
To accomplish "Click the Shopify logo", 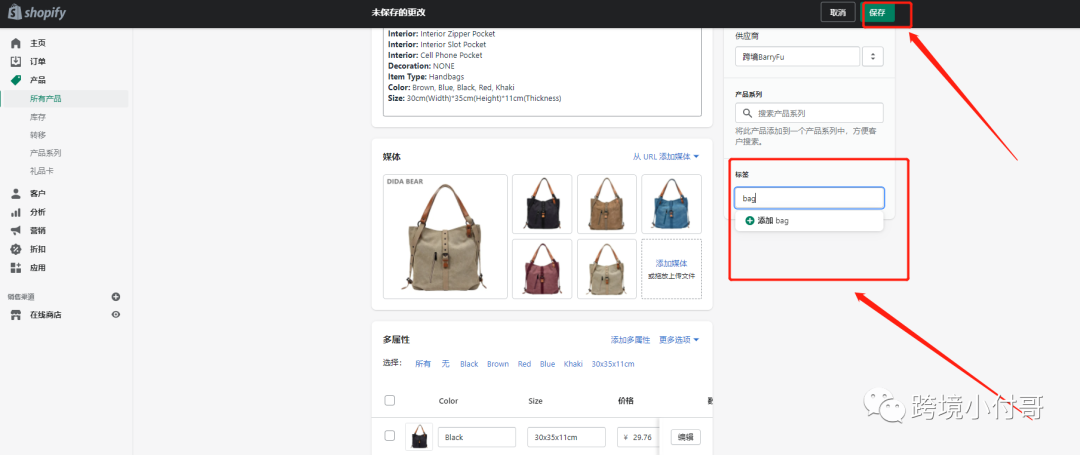I will (x=37, y=12).
